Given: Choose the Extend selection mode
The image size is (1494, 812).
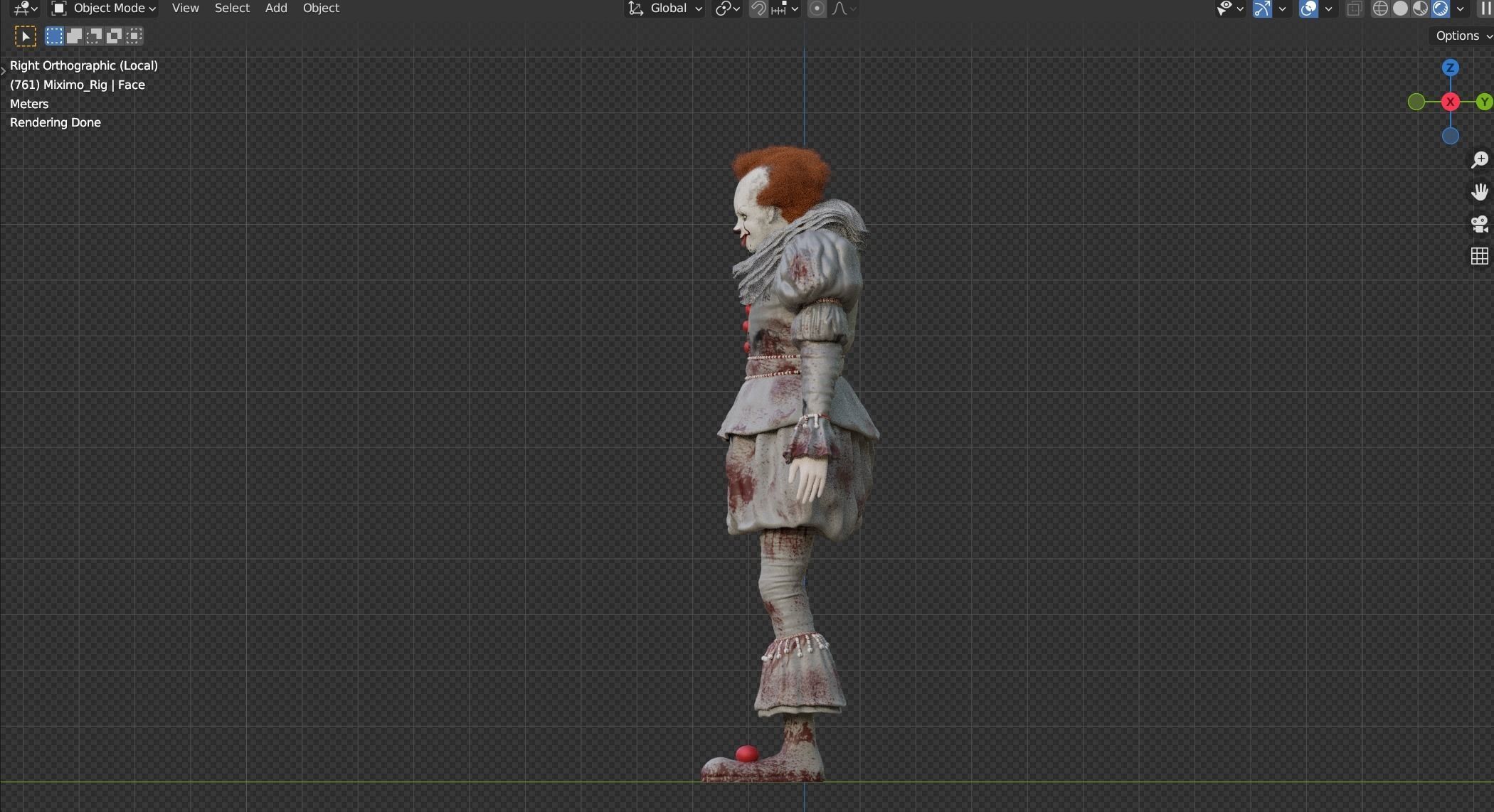Looking at the screenshot, I should coord(74,36).
